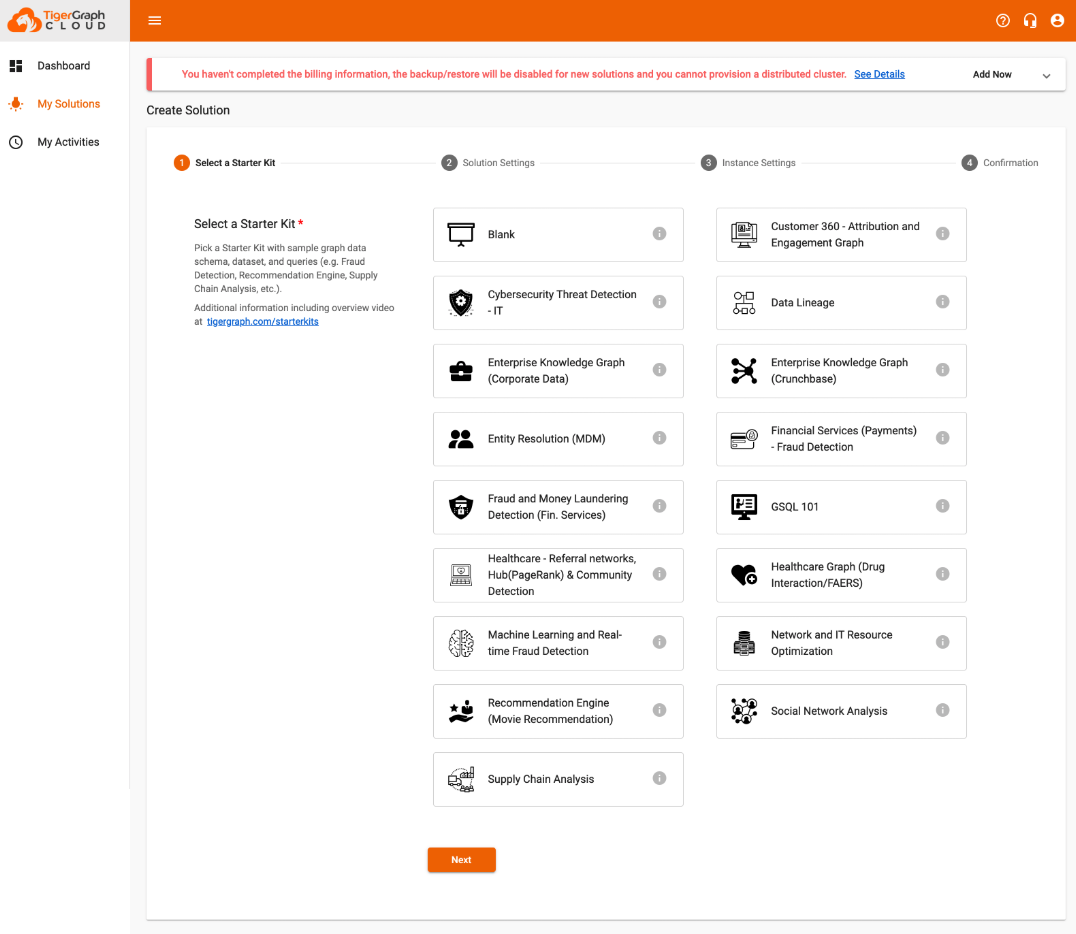
Task: Select Network and IT Resource Optimization card
Action: click(841, 643)
